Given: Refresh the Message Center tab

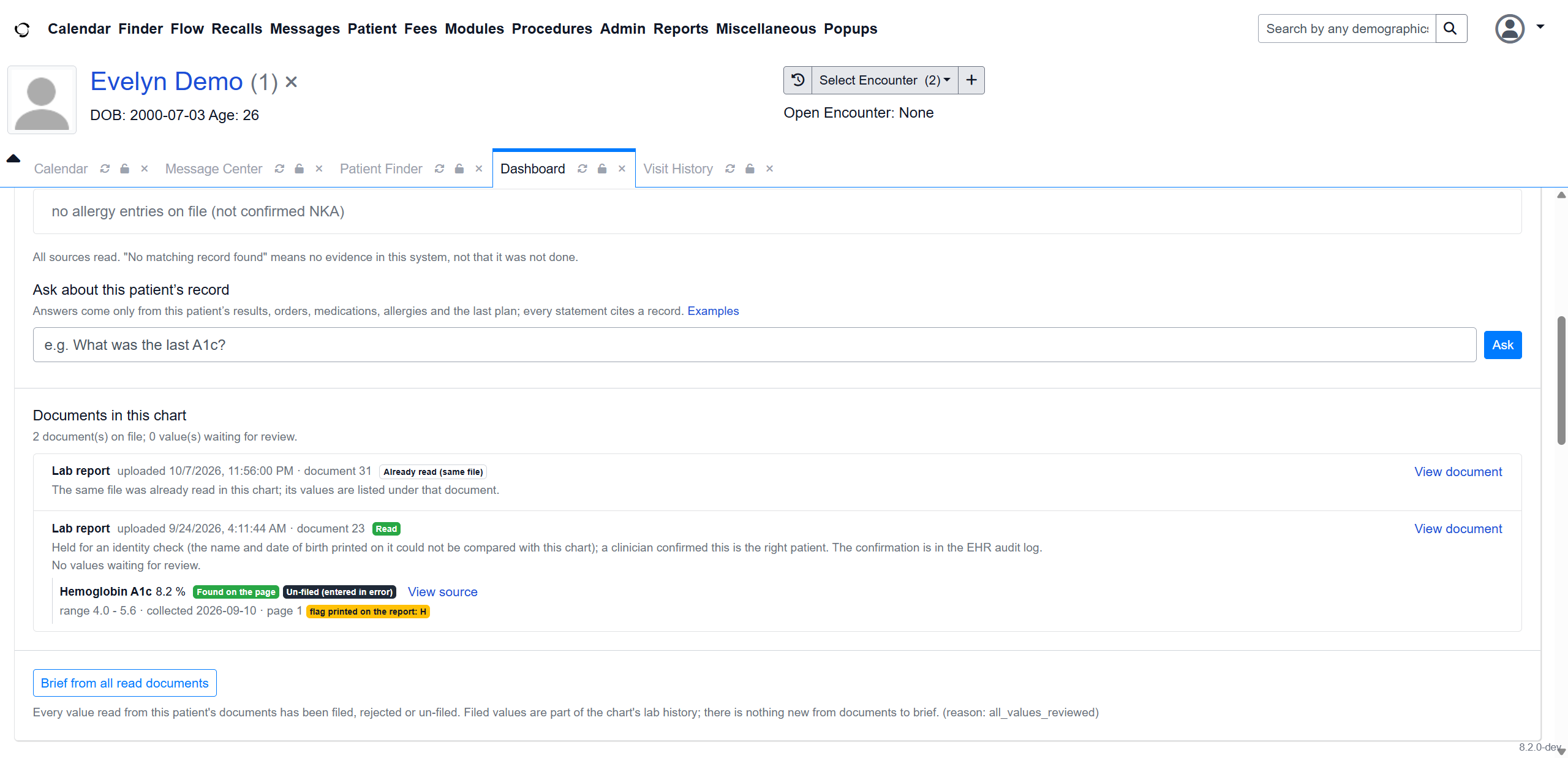Looking at the screenshot, I should coord(279,169).
